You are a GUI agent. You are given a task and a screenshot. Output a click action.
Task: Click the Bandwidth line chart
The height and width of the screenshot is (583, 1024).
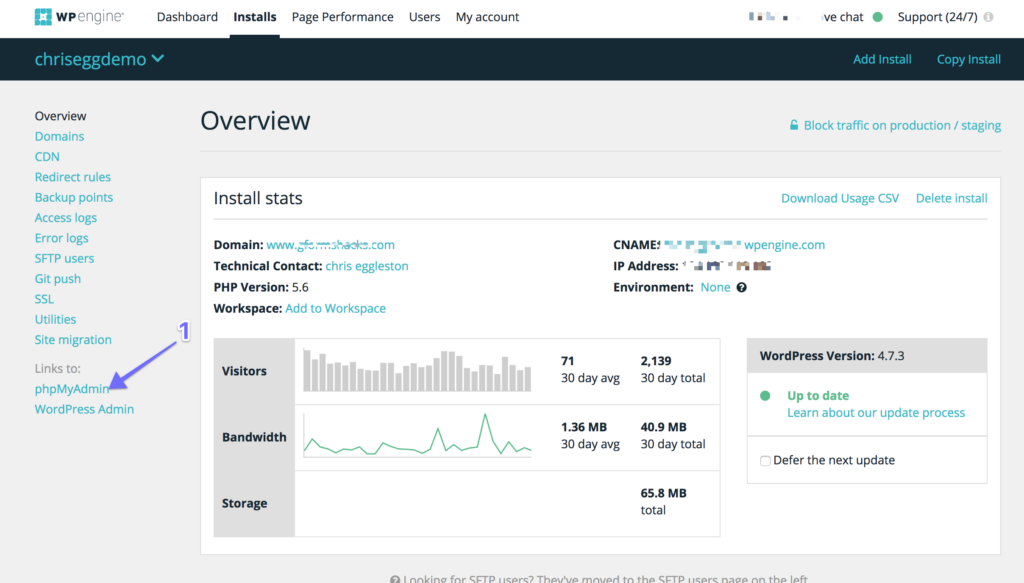click(417, 435)
